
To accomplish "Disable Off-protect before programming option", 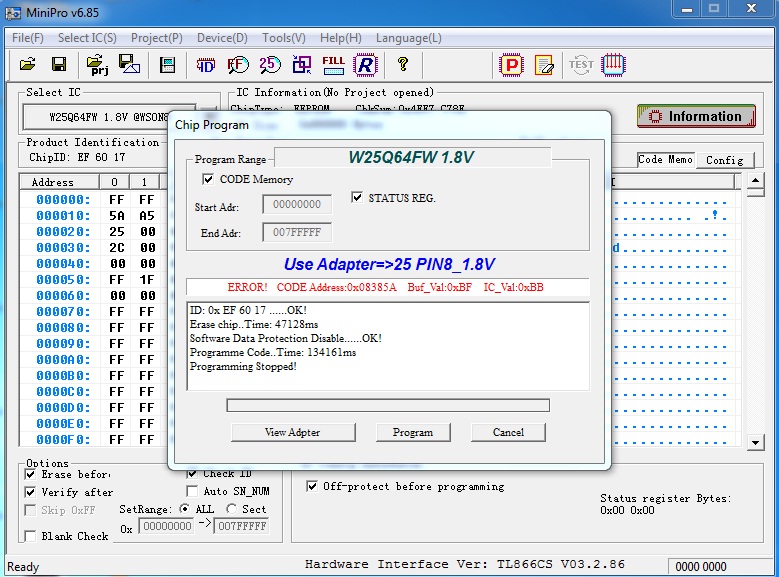I will (x=311, y=487).
